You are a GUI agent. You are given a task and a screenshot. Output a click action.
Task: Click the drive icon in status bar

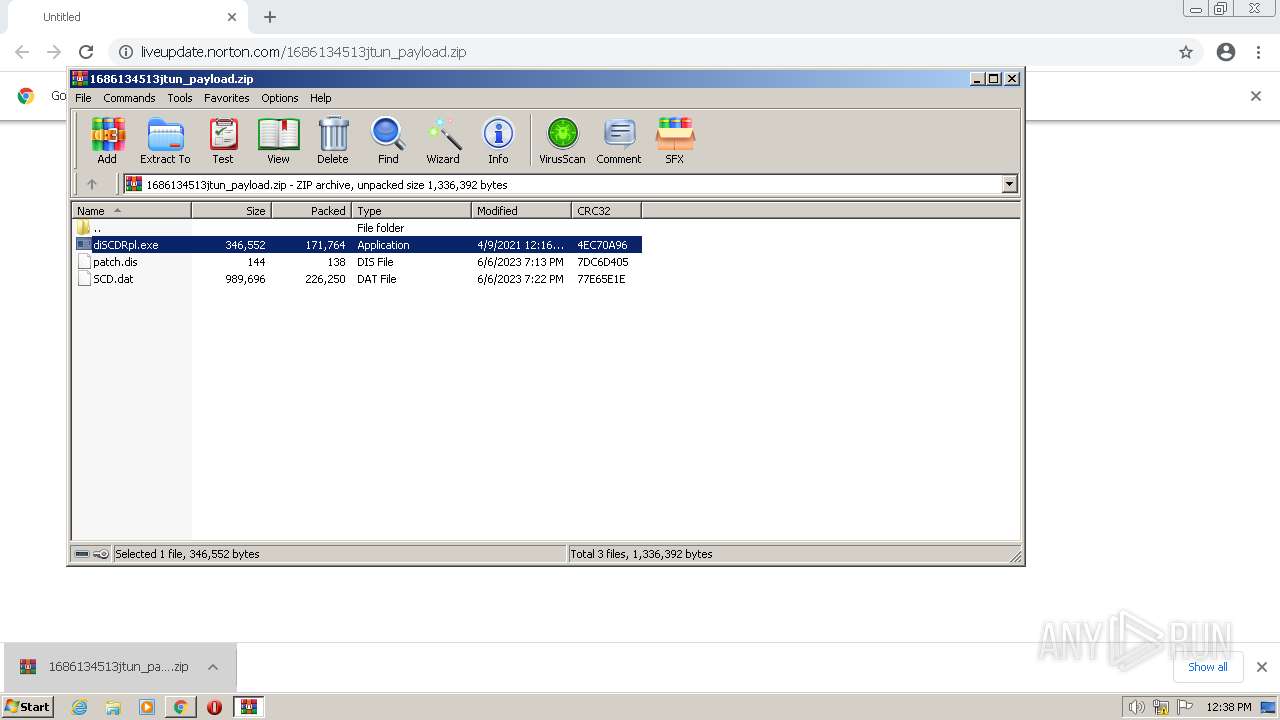coord(82,554)
